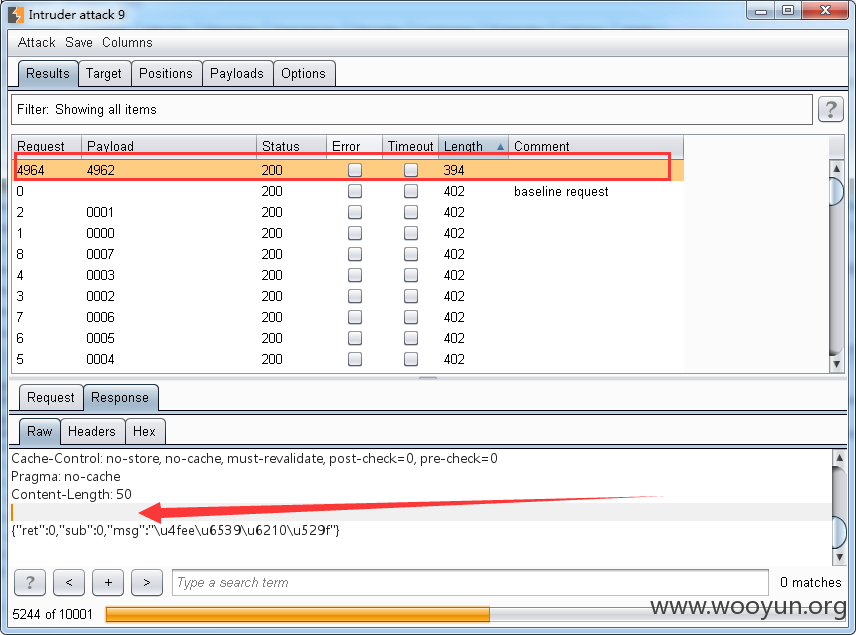Select the Raw response view tab
856x635 pixels.
click(x=39, y=431)
